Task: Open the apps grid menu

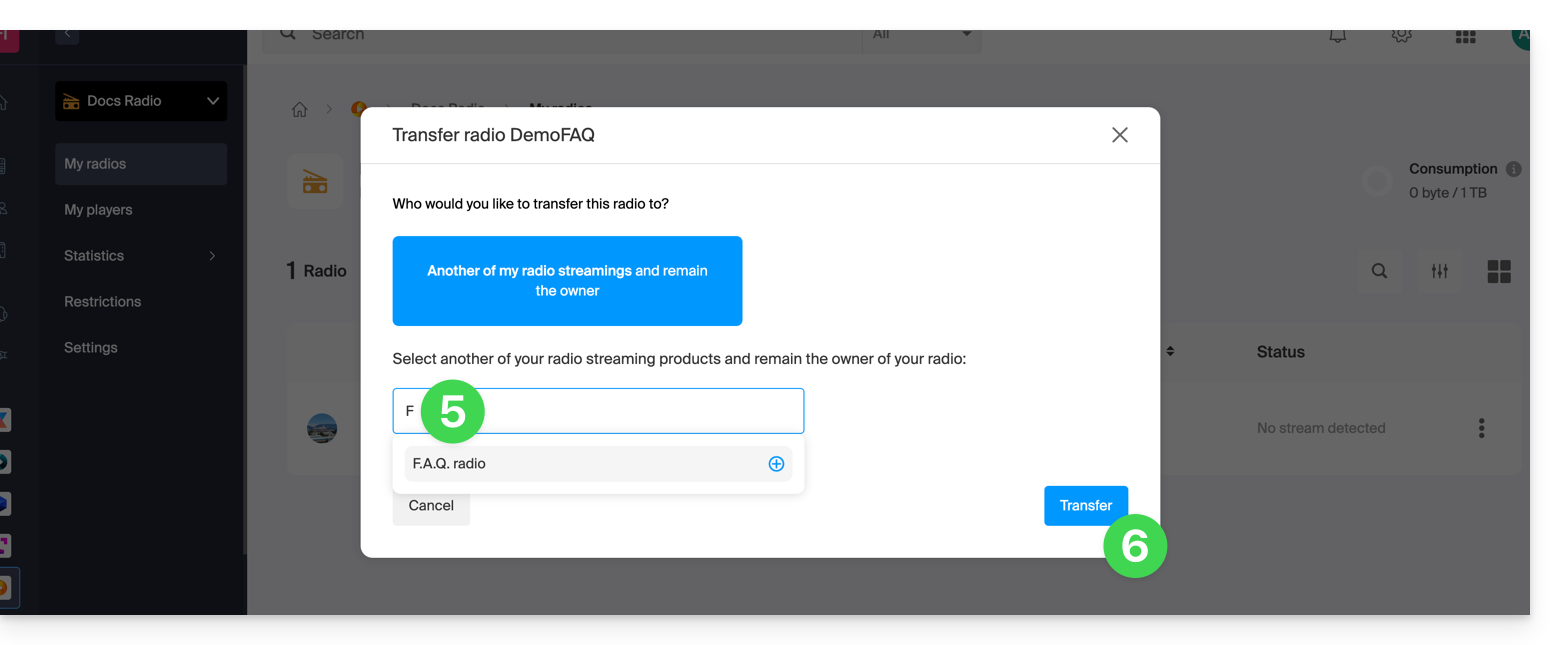Action: point(1465,36)
